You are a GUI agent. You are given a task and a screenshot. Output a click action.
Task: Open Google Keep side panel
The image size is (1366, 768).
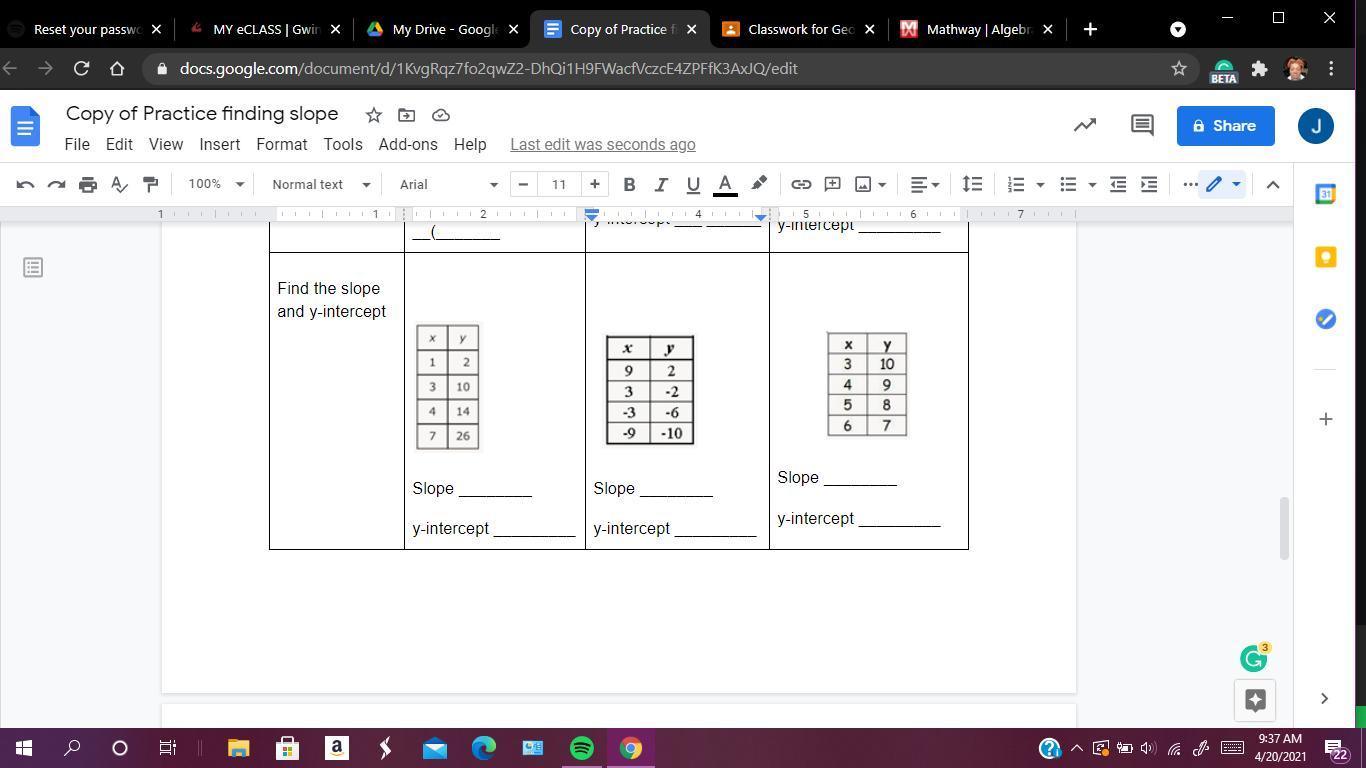pyautogui.click(x=1325, y=257)
